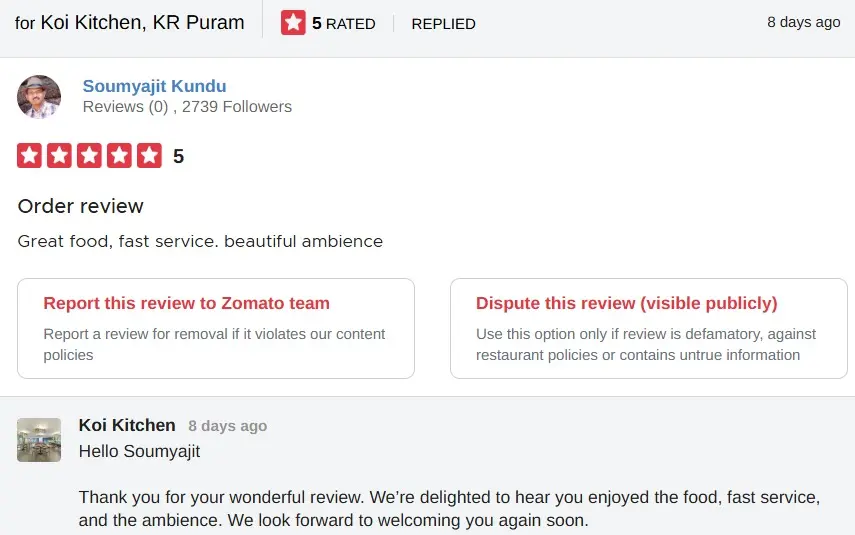The height and width of the screenshot is (535, 855).
Task: Click the Koi Kitchen restaurant avatar in reply
Action: (39, 440)
